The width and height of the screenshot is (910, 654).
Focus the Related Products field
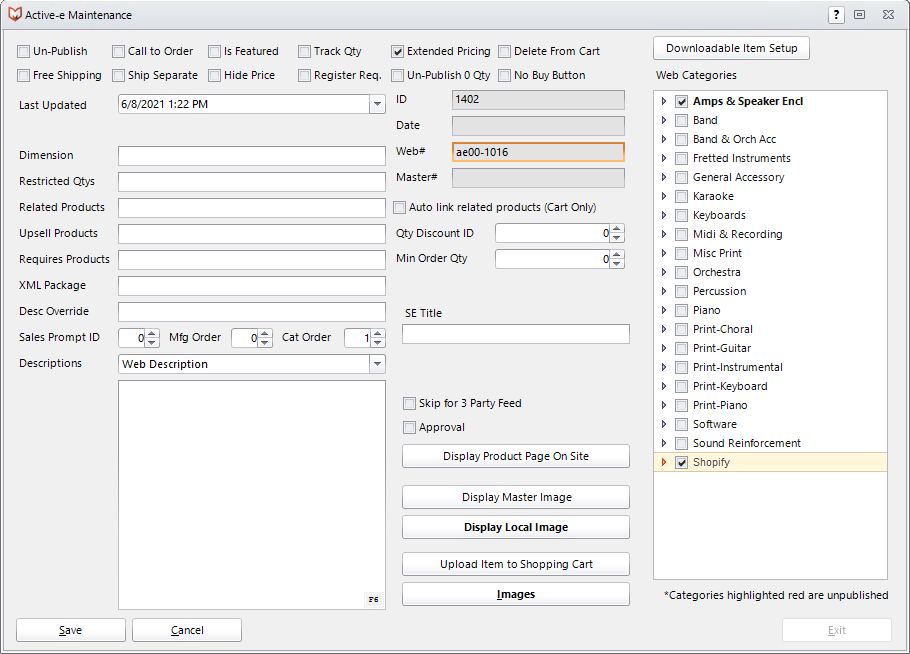pyautogui.click(x=252, y=208)
